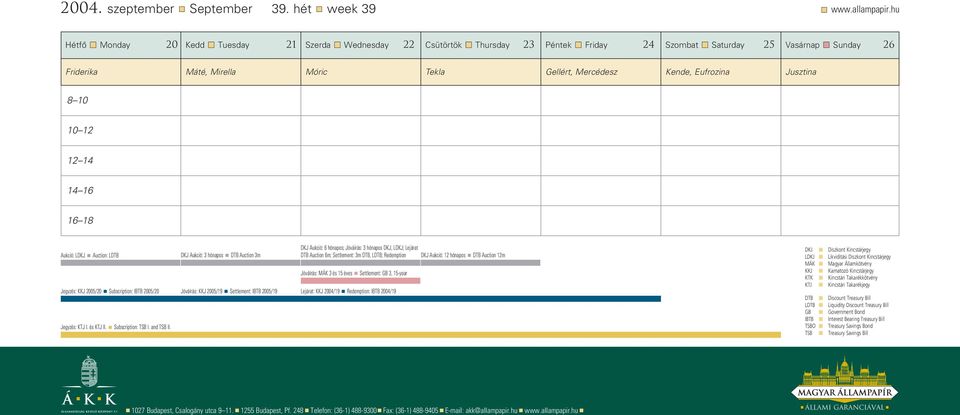Click the name day 'Móric'
This screenshot has height=415, width=960.
[316, 72]
